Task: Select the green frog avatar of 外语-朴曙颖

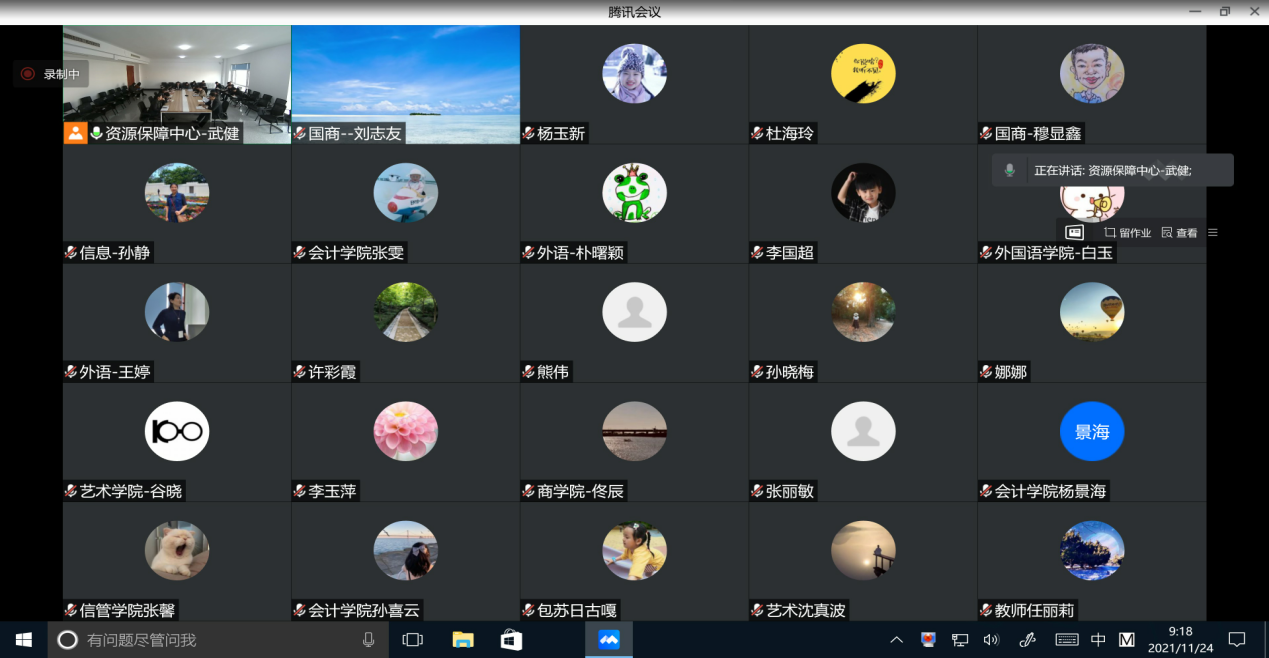Action: tap(634, 193)
